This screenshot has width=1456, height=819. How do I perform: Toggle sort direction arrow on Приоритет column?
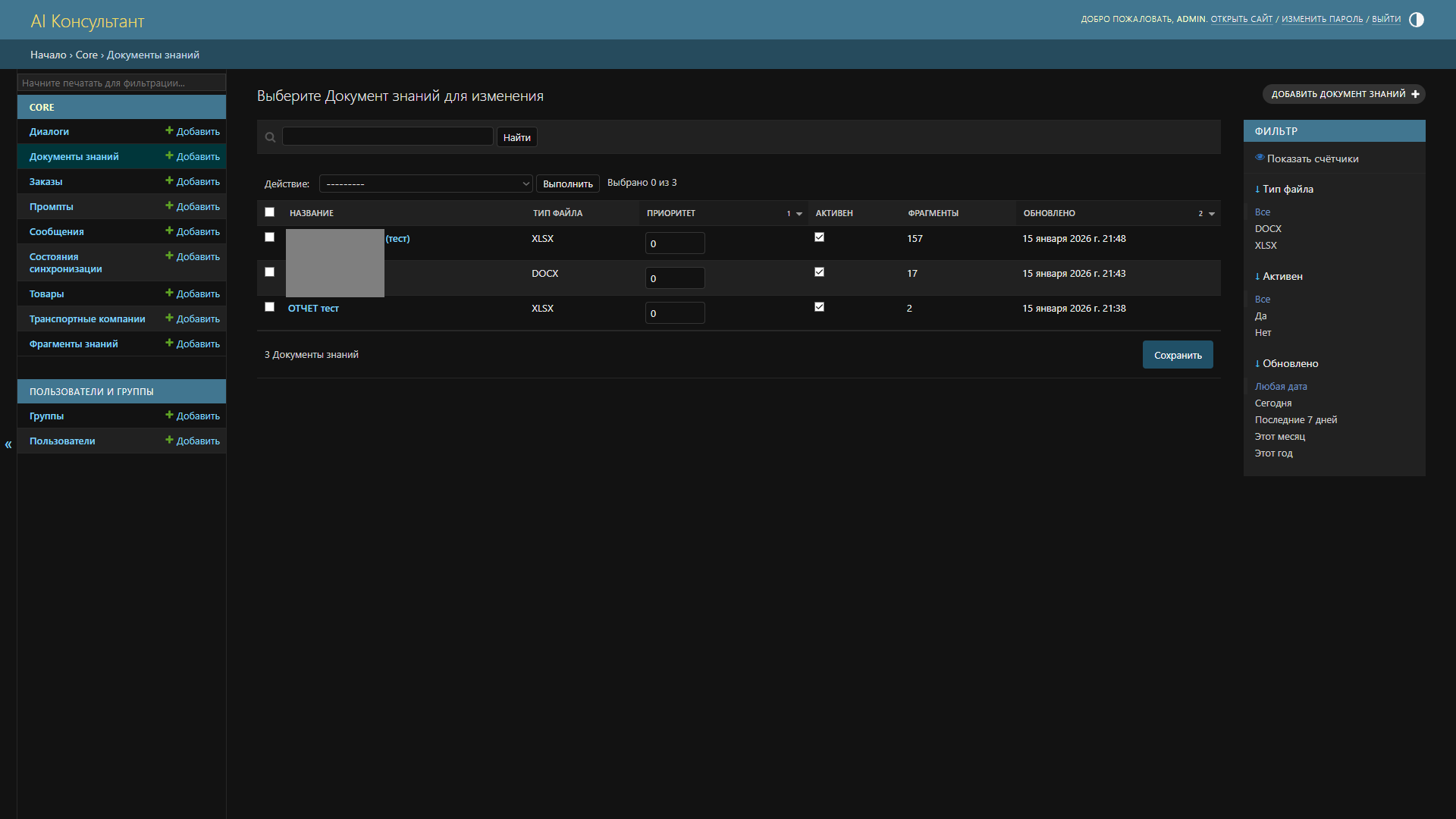pos(799,214)
